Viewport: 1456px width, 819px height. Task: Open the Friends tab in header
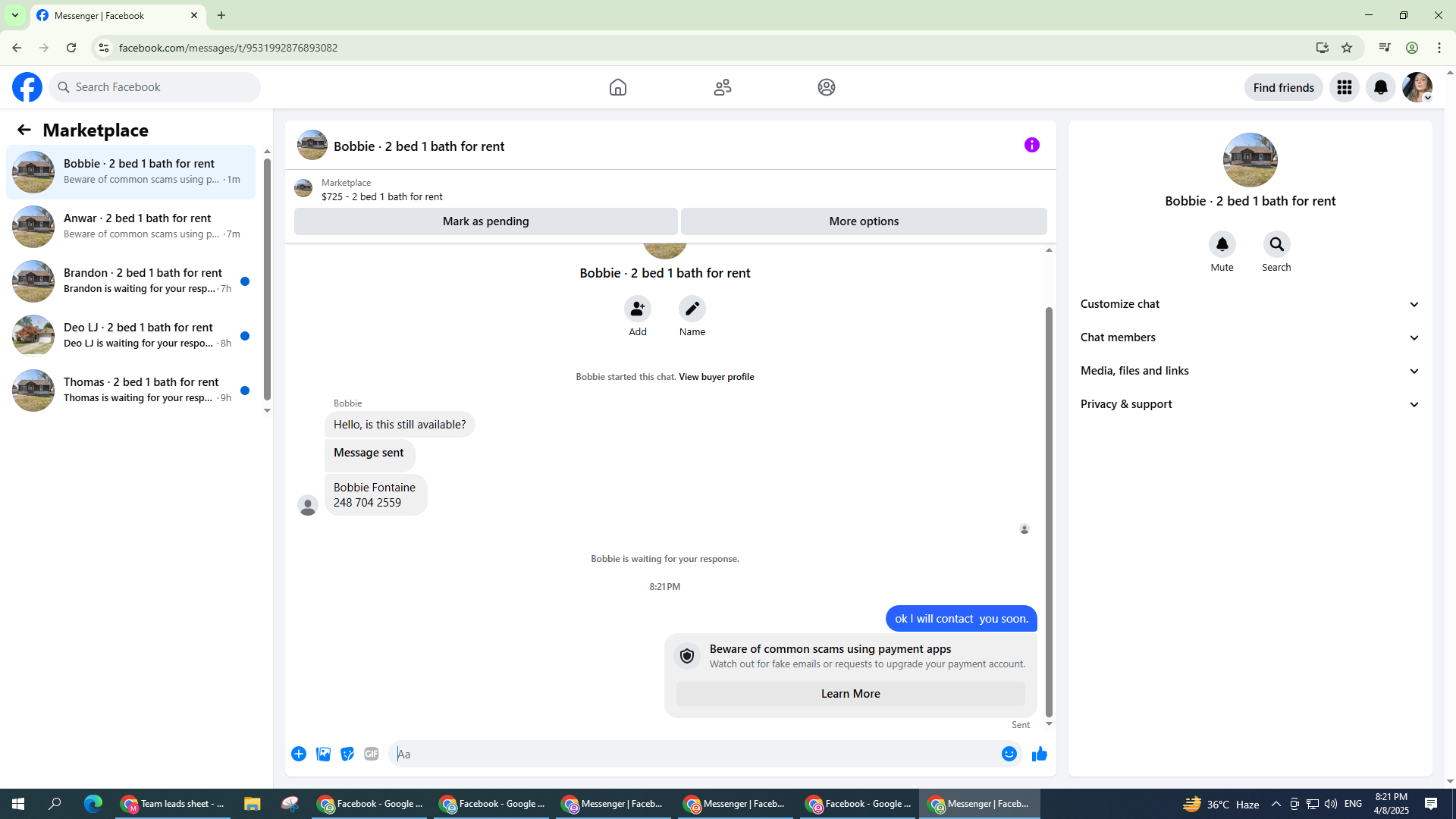[x=722, y=87]
